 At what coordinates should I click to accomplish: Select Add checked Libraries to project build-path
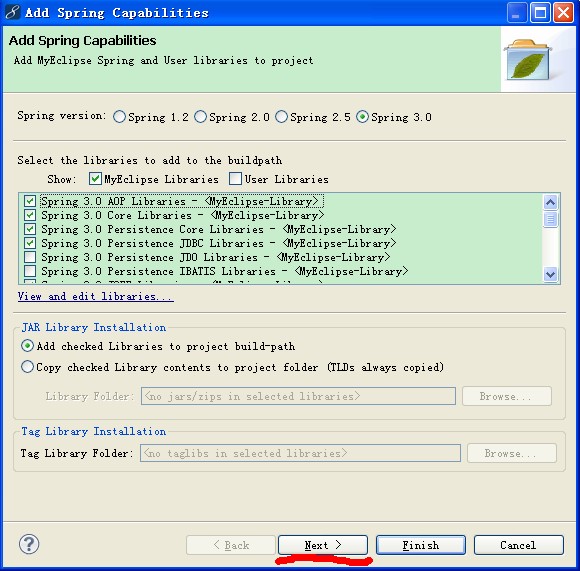(27, 346)
